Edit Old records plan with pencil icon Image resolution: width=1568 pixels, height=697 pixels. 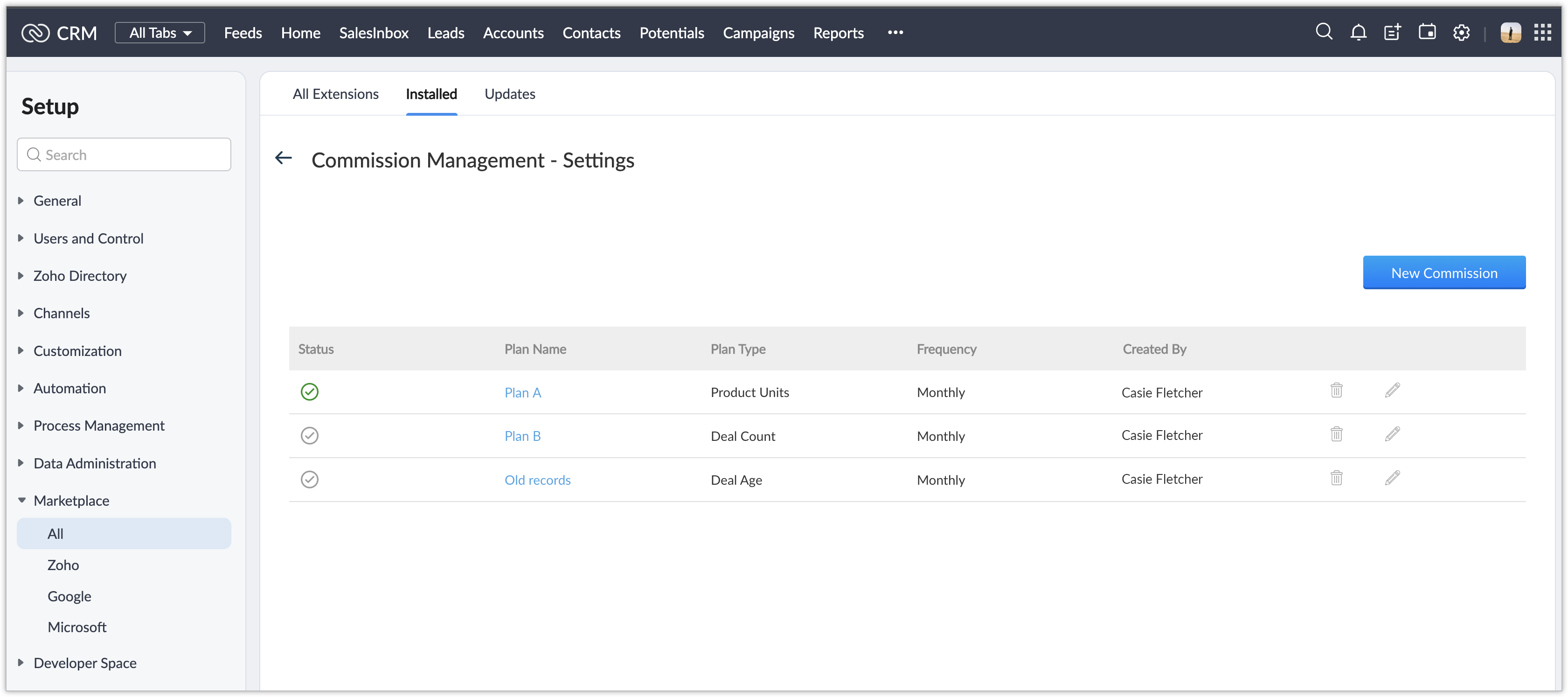(x=1392, y=478)
